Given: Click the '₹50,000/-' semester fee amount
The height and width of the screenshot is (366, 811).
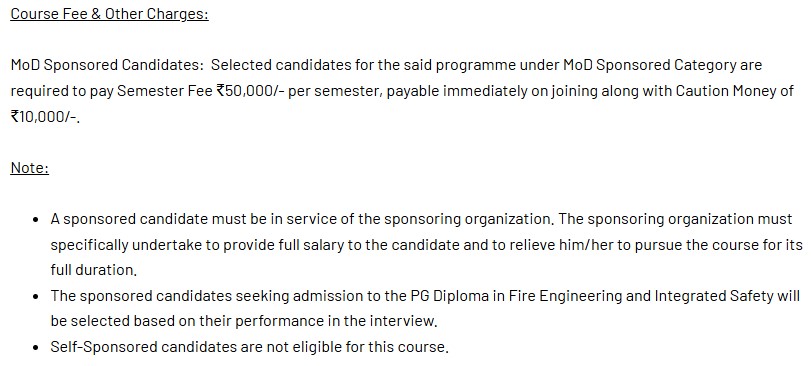Looking at the screenshot, I should (250, 91).
